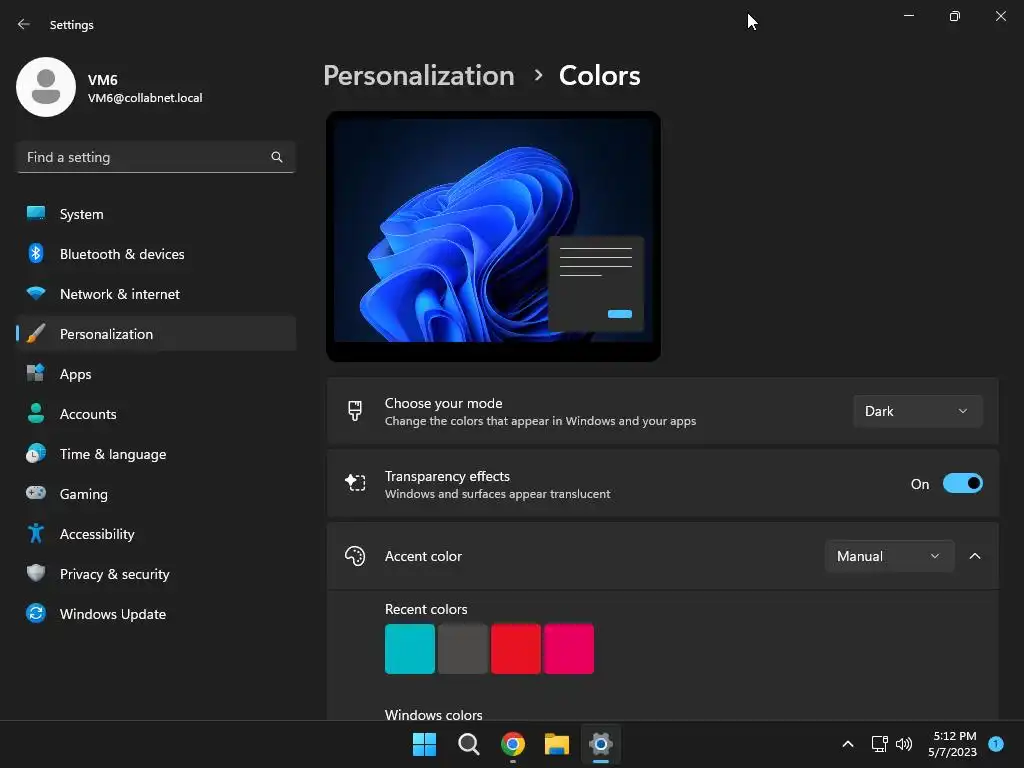Click the Recent colors heading

click(426, 609)
